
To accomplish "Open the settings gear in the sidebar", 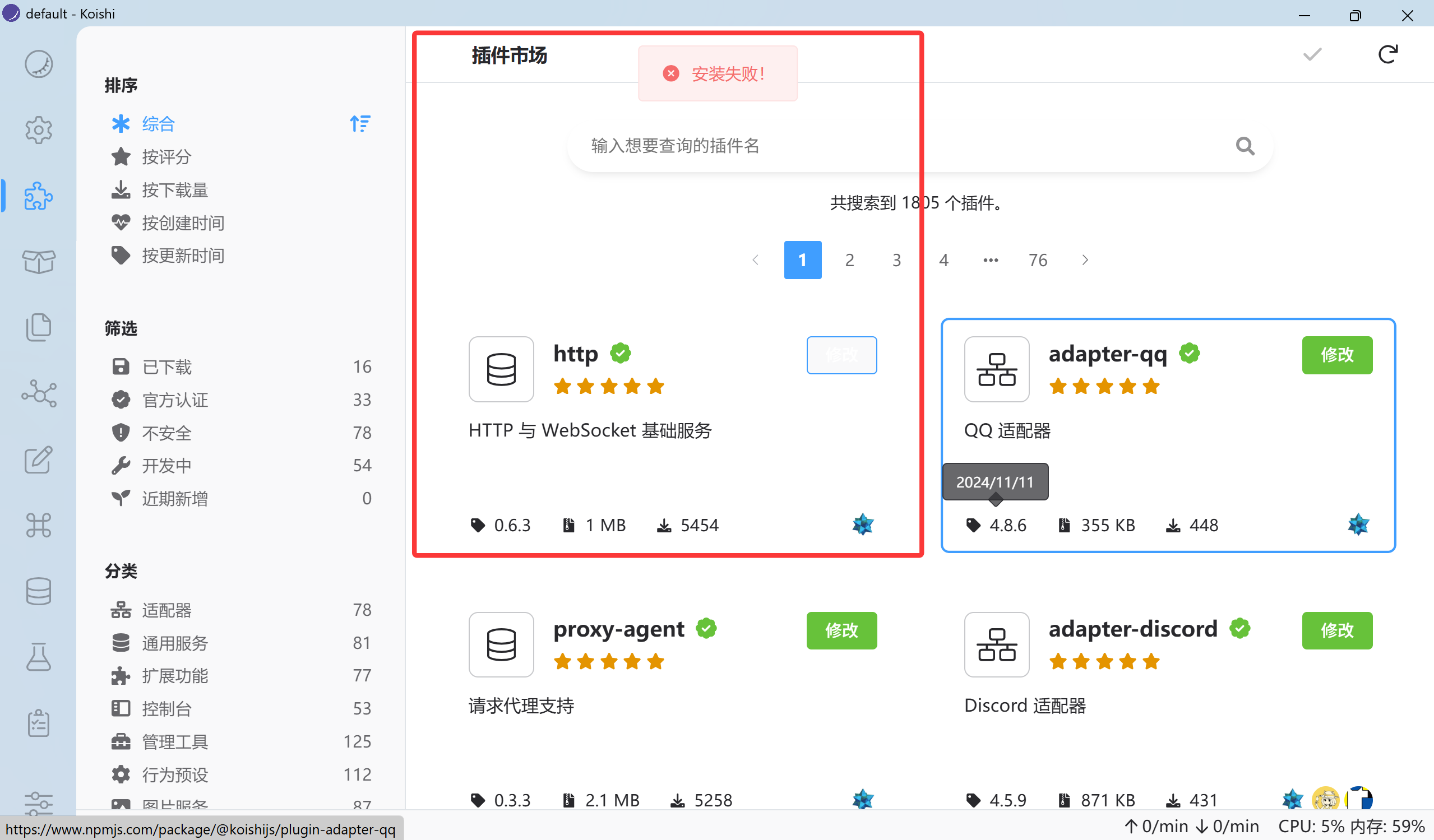I will [39, 130].
